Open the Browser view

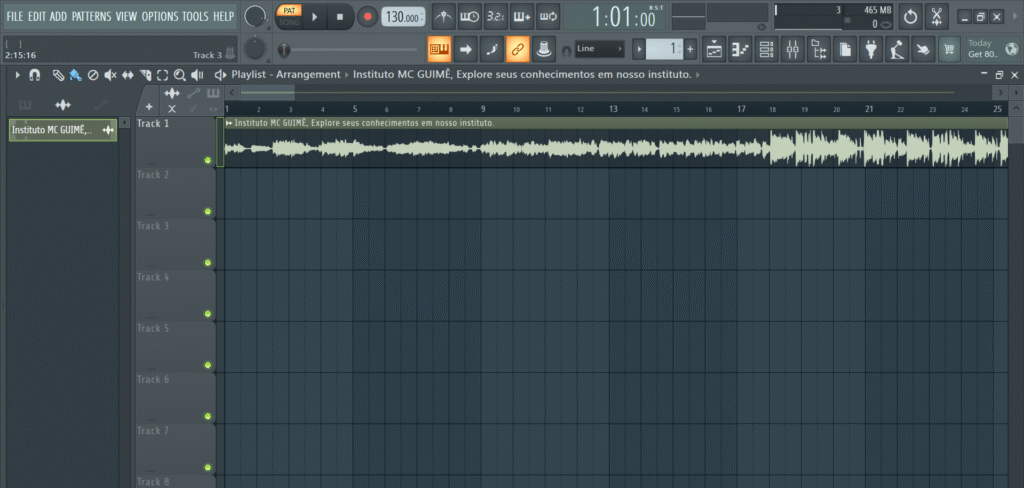click(819, 49)
